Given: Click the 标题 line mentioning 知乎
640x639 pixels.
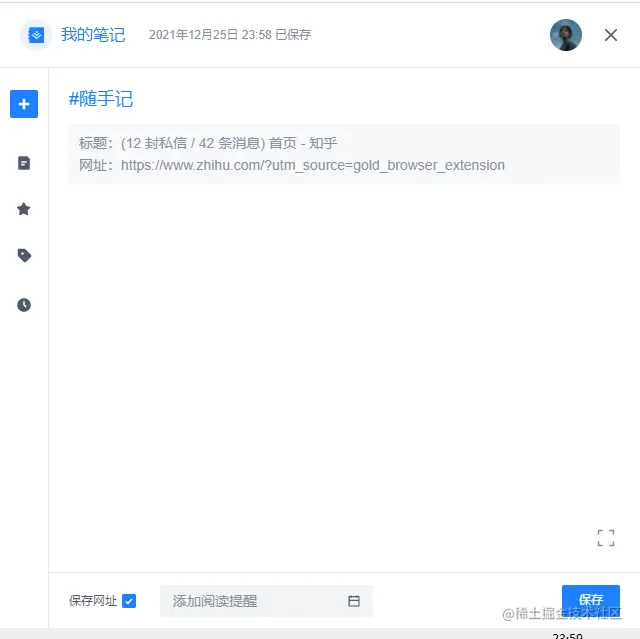Looking at the screenshot, I should (208, 143).
